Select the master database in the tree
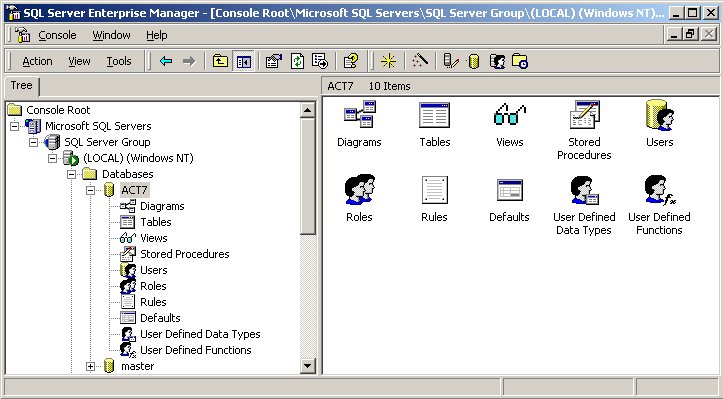Viewport: 723px width, 399px height. tap(137, 366)
